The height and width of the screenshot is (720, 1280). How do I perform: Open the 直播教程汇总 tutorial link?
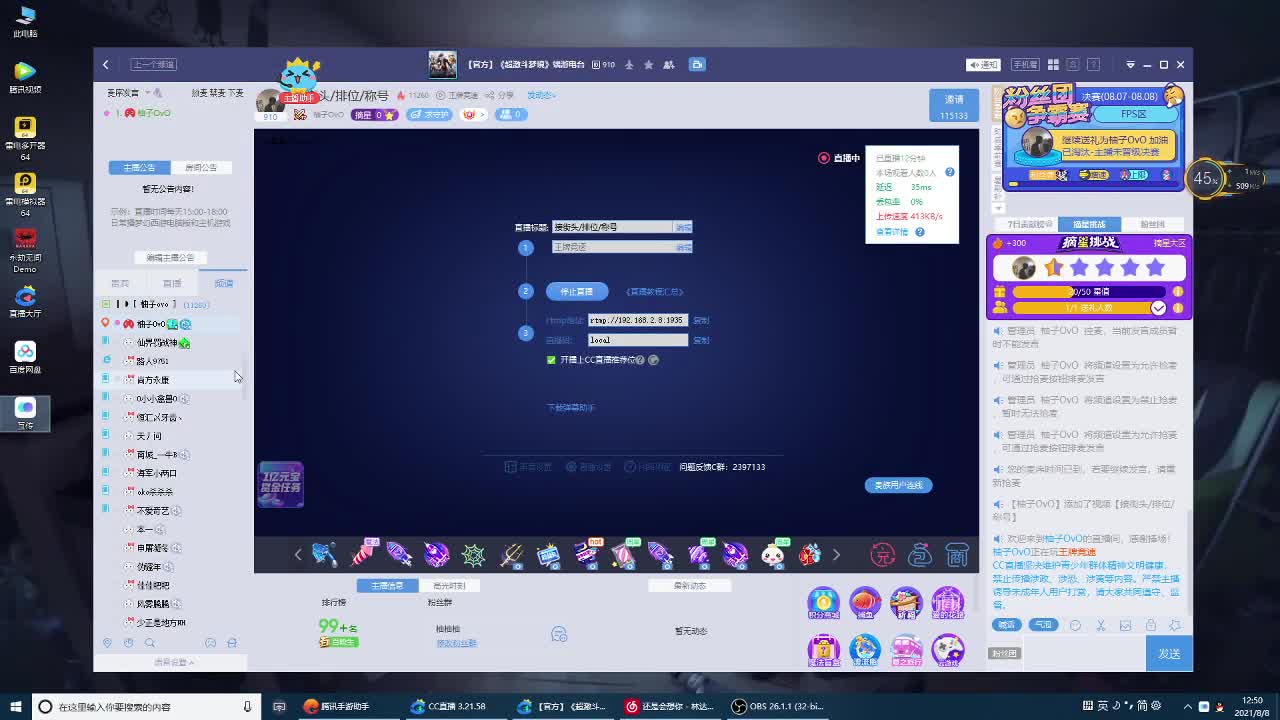click(x=655, y=292)
